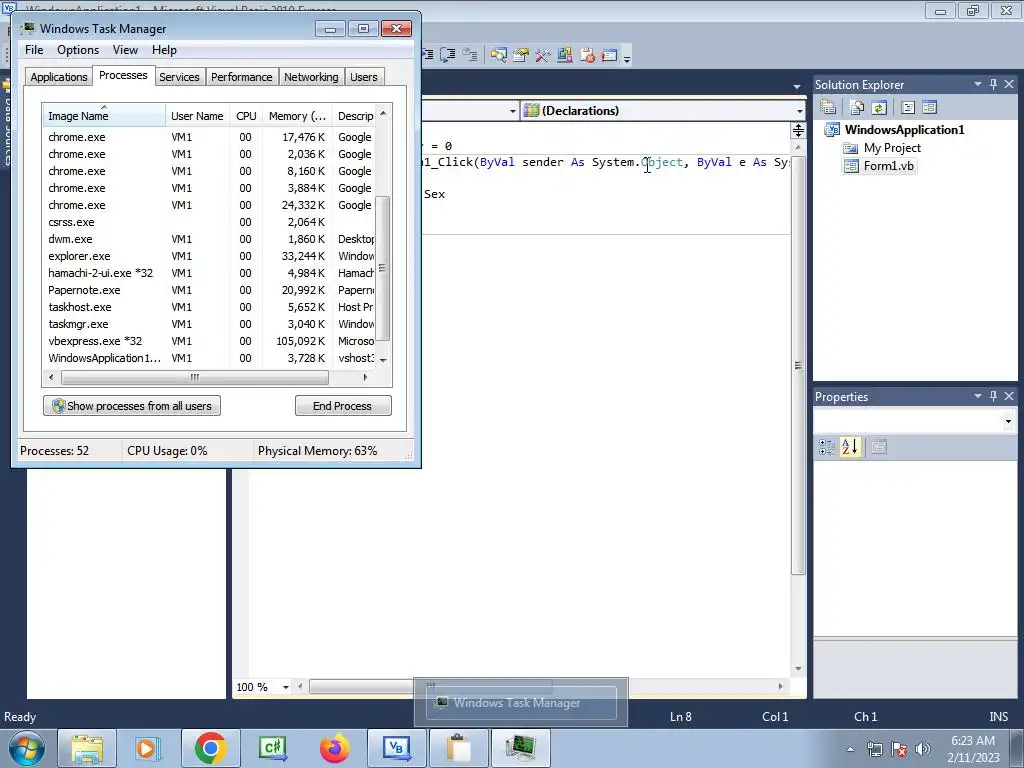Select vbexpress.exe *32 process row
This screenshot has width=1024, height=768.
[x=209, y=341]
